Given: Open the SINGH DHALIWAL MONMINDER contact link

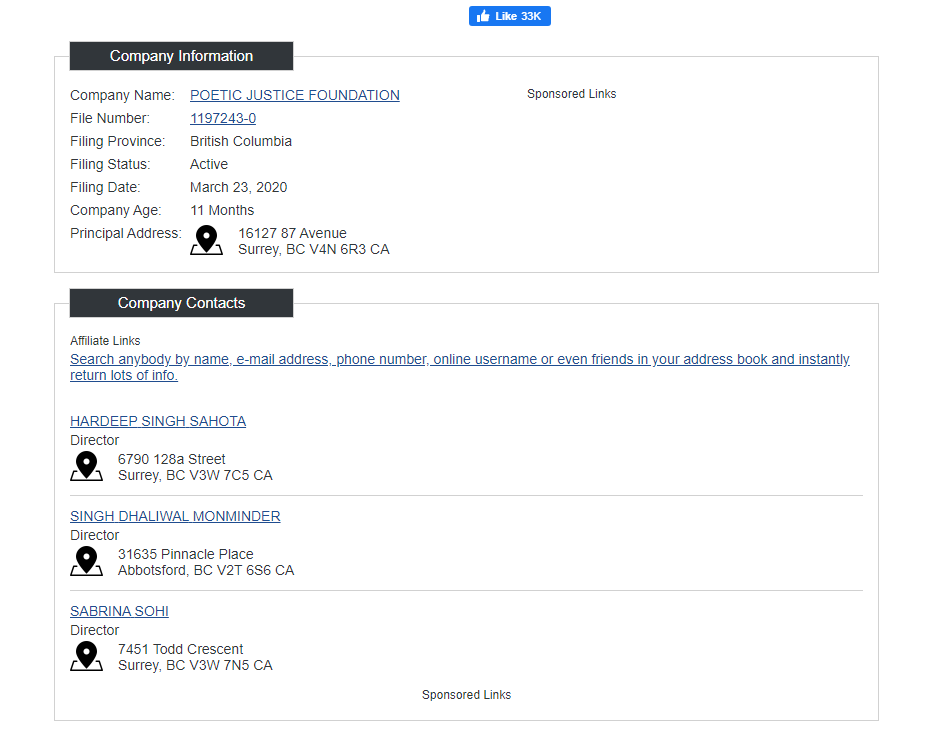Looking at the screenshot, I should coord(175,516).
